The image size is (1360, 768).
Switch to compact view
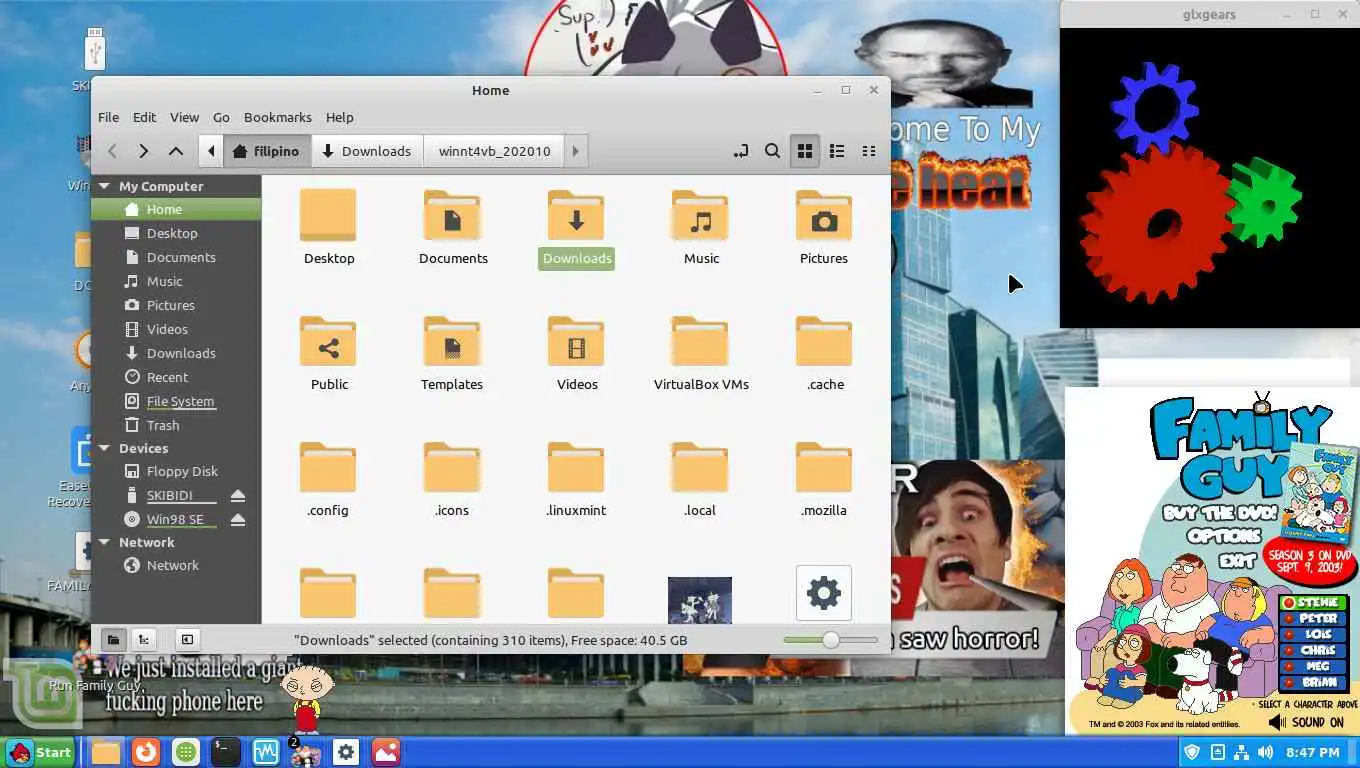[x=869, y=151]
